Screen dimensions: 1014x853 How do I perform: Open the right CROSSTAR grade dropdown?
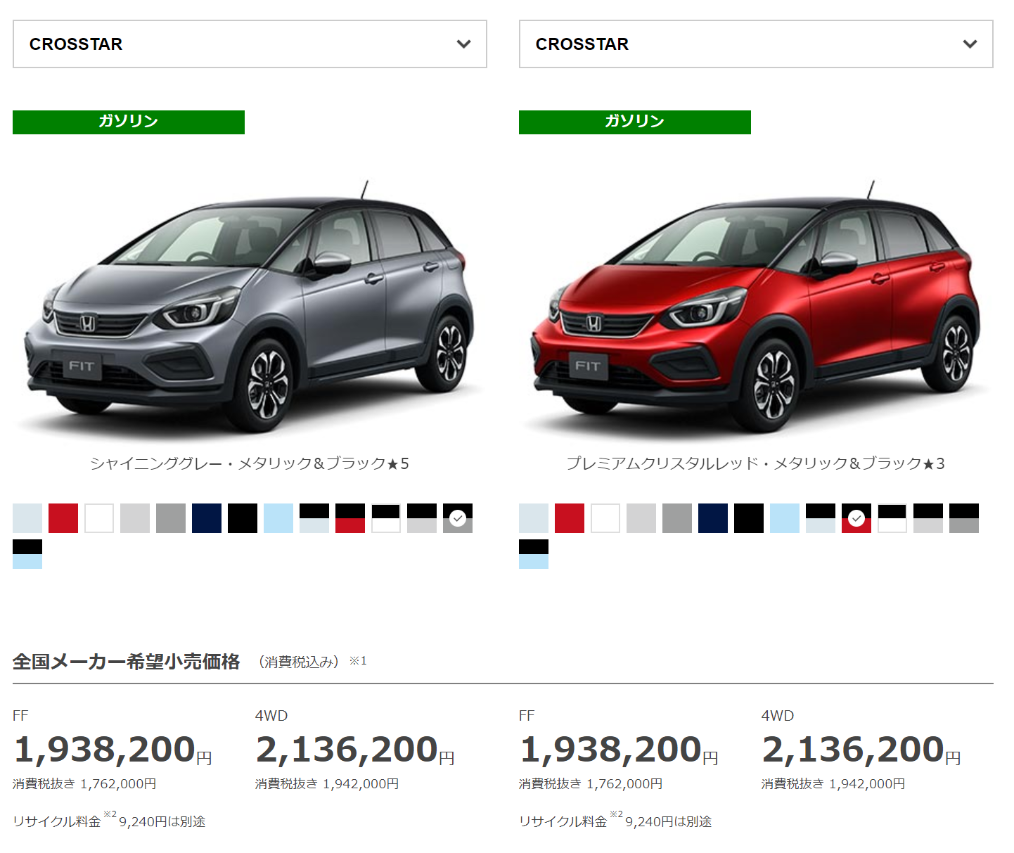755,44
